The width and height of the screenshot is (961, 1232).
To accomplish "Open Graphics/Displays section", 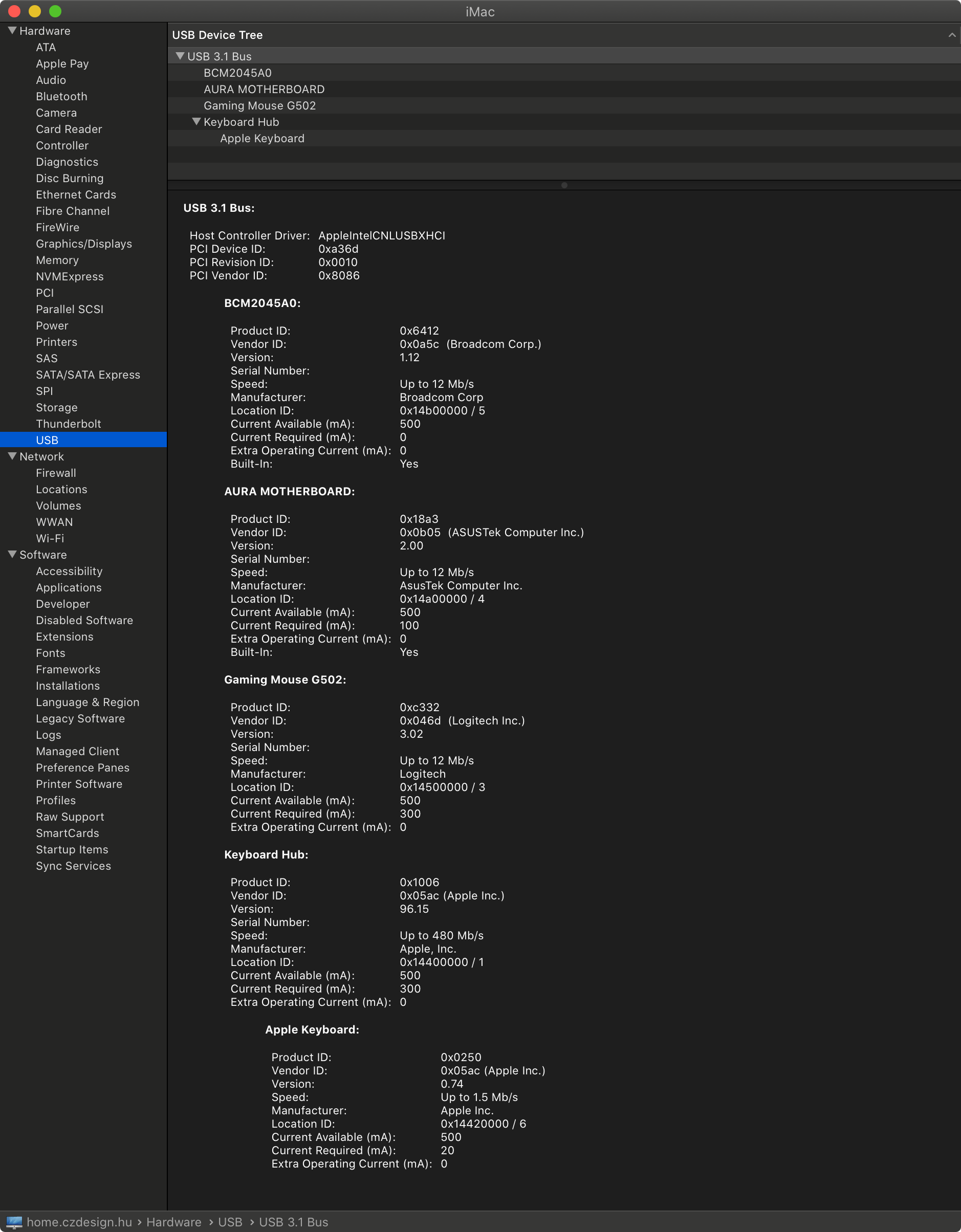I will [x=84, y=244].
